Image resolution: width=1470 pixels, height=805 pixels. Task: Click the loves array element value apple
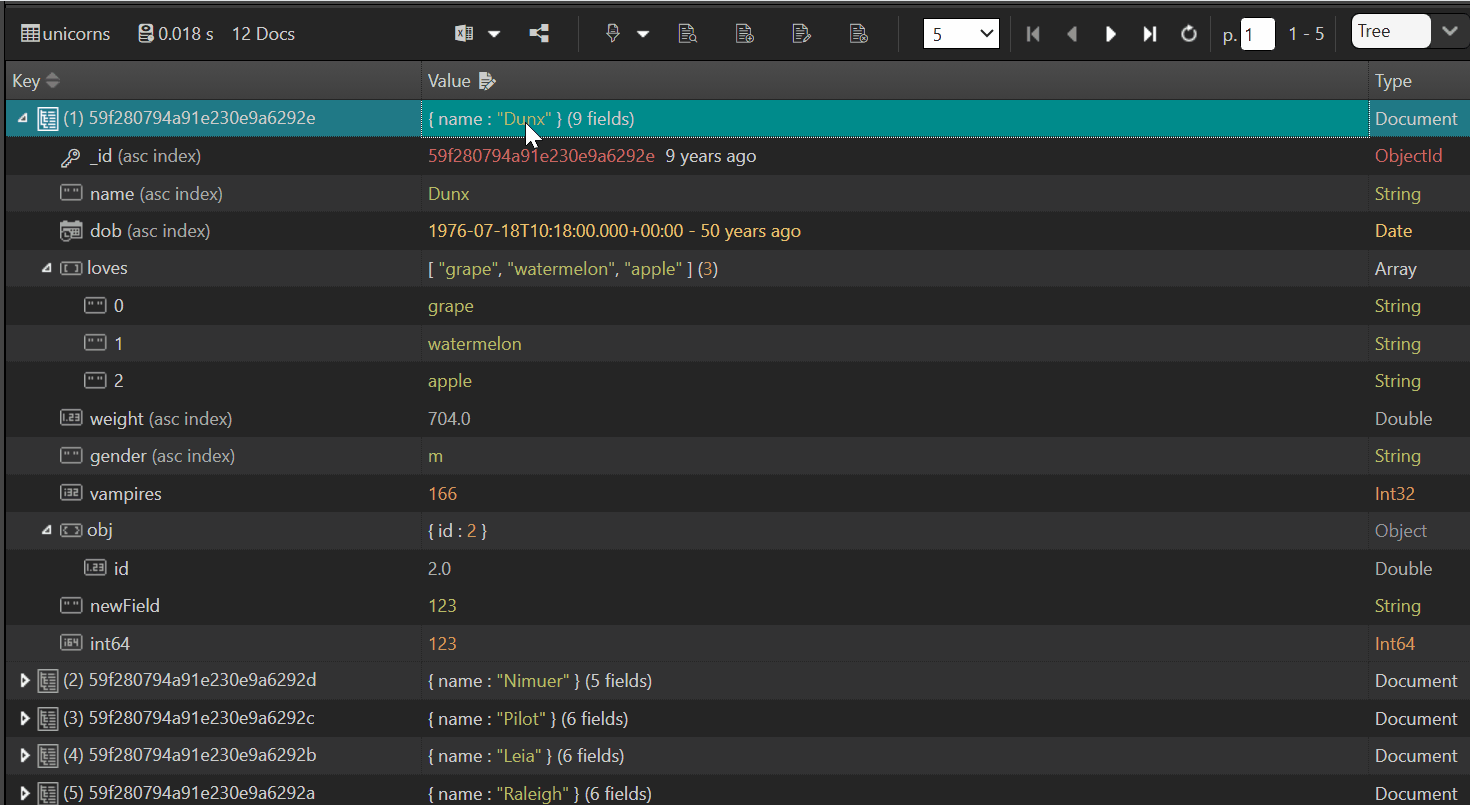click(x=450, y=381)
